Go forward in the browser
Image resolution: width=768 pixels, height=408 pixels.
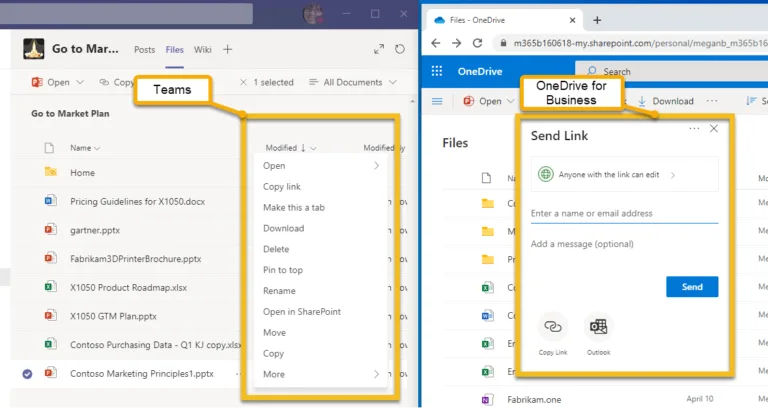click(456, 43)
